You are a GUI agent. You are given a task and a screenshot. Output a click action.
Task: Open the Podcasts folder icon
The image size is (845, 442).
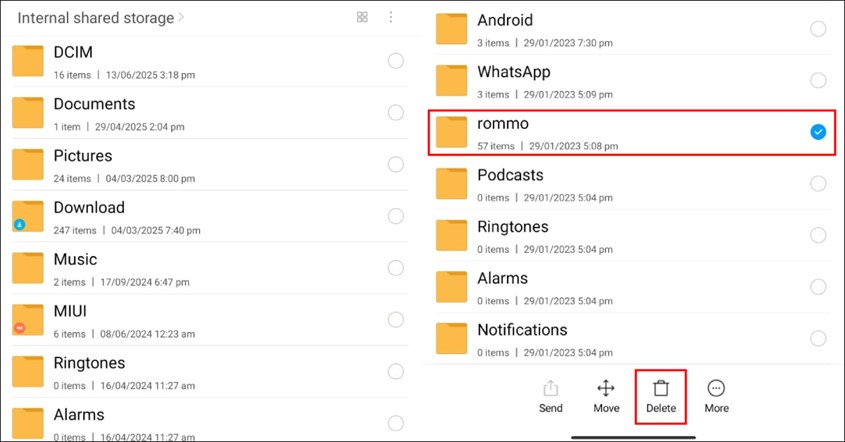coord(452,184)
